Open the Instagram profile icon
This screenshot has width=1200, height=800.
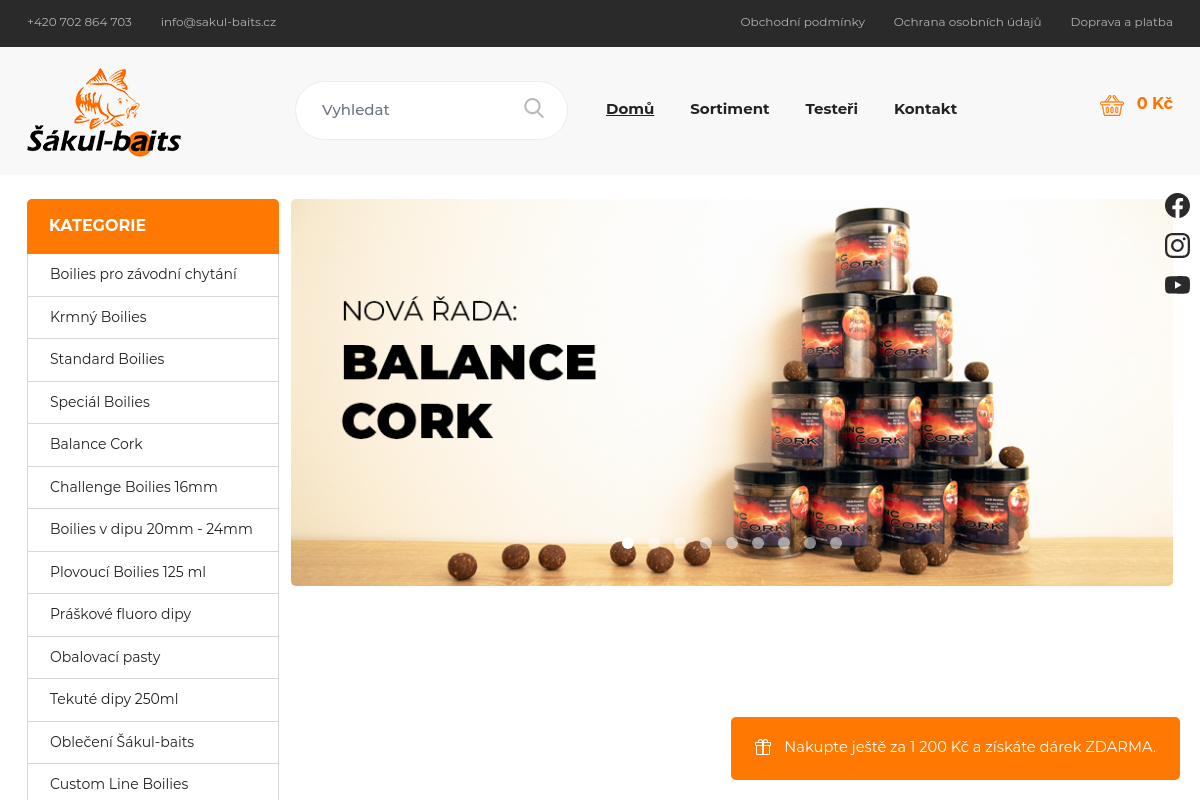[1177, 245]
